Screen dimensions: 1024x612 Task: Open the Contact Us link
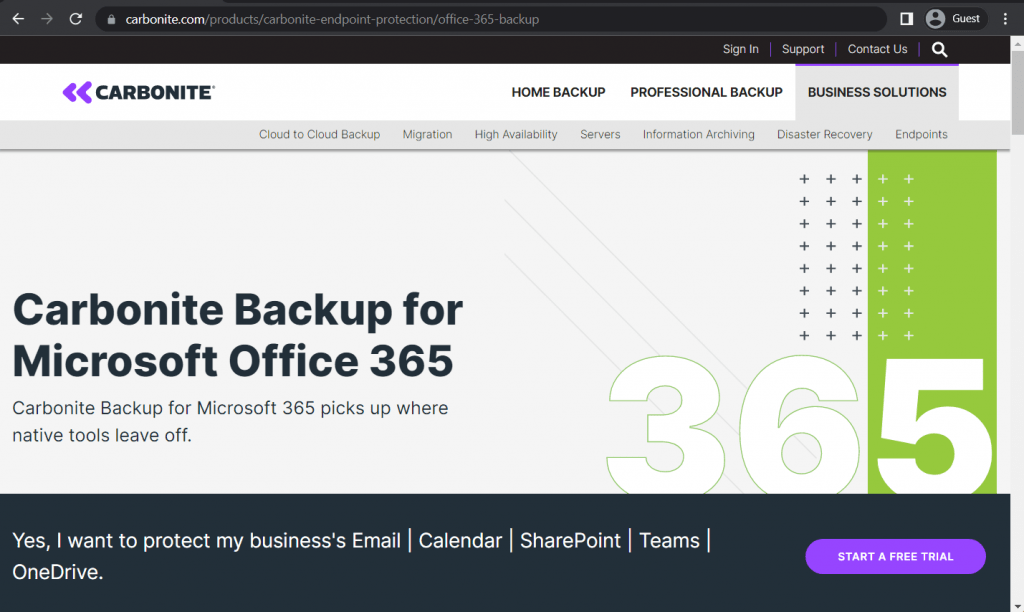tap(877, 49)
